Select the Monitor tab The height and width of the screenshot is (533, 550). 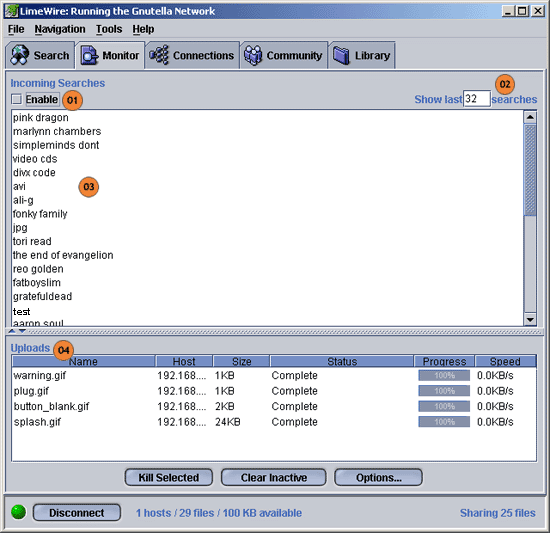point(110,55)
